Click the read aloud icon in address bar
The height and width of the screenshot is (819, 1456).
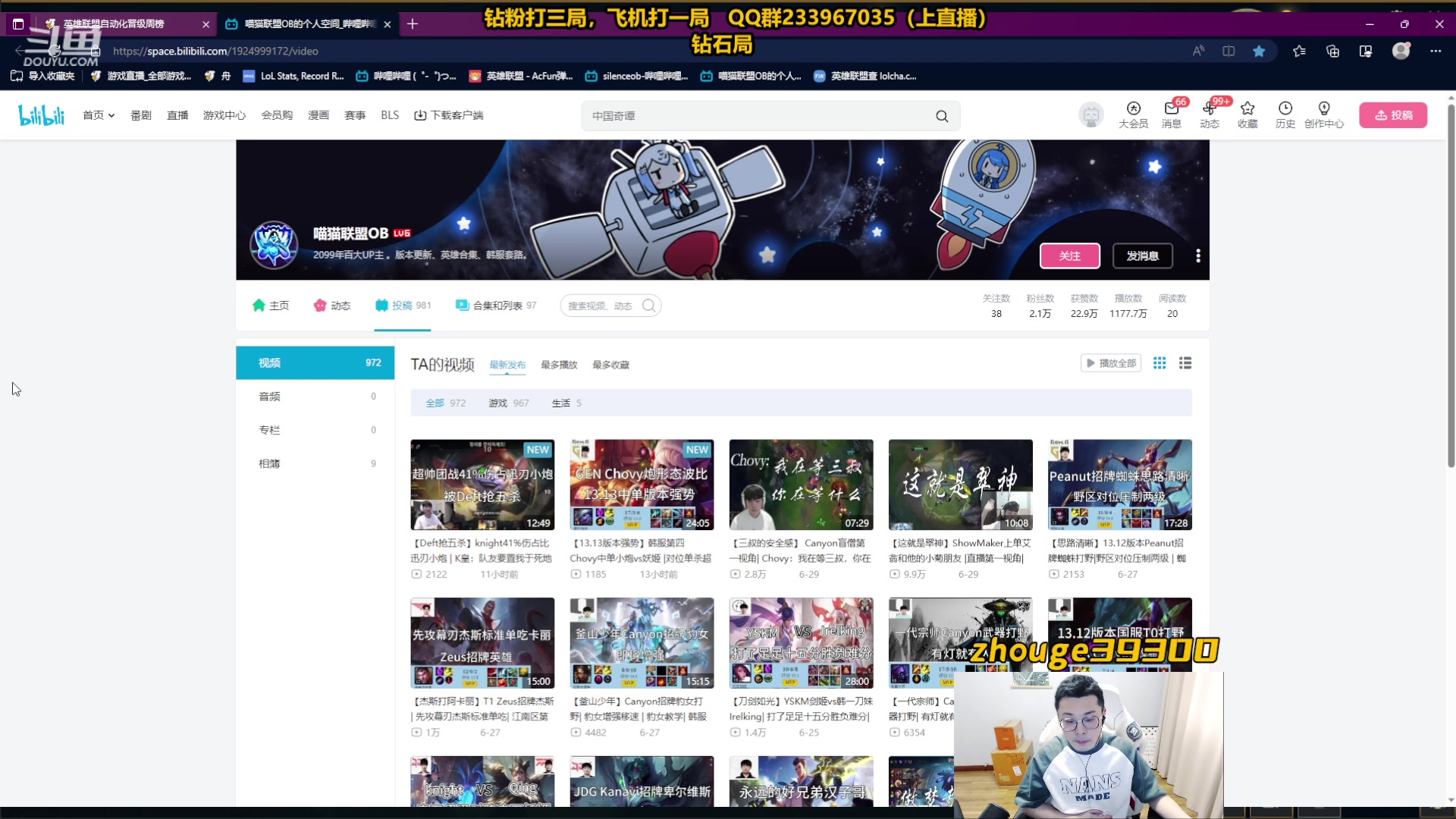[1198, 51]
